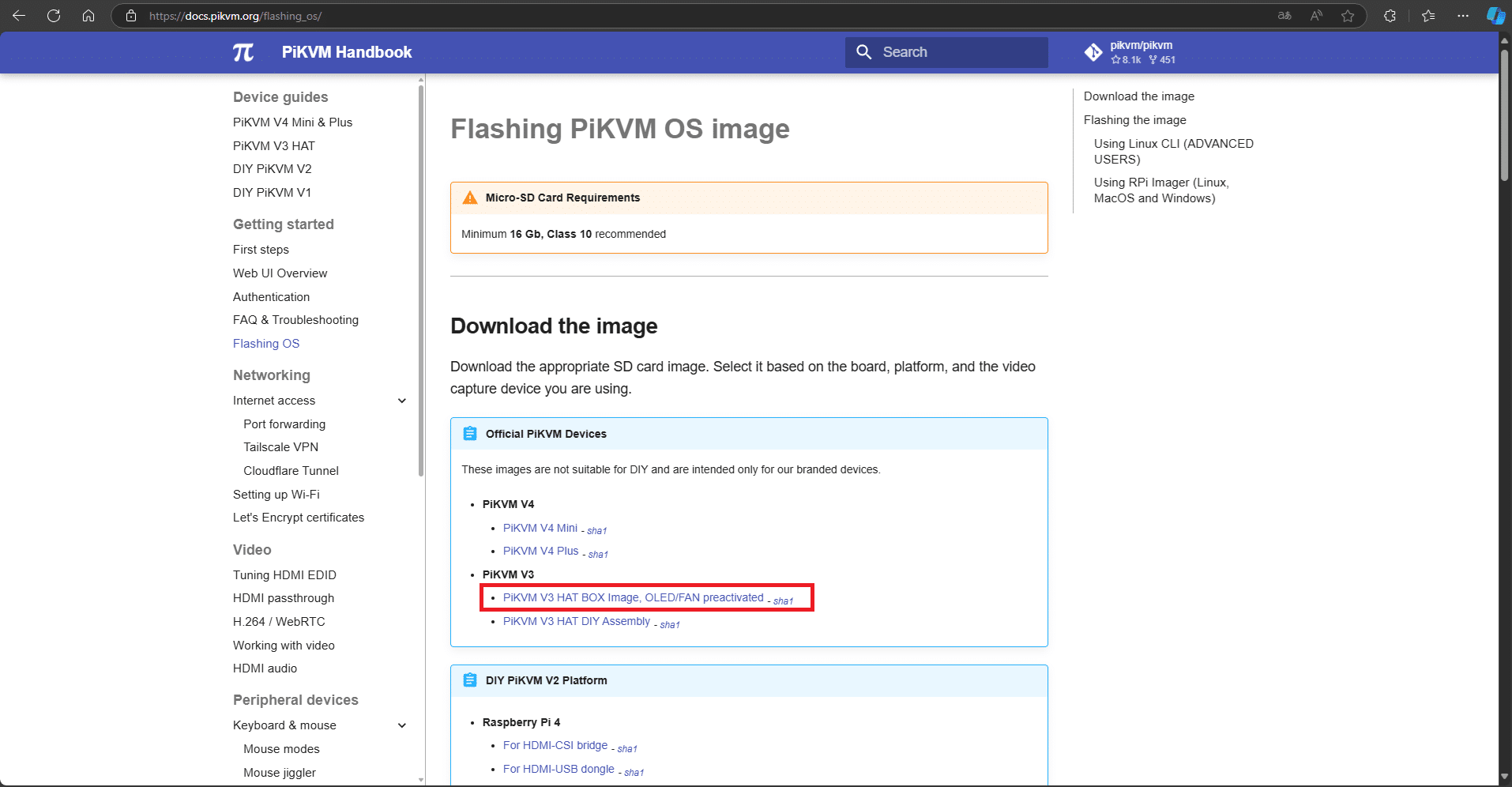Click the sidebar navigation scrollbar

421,281
